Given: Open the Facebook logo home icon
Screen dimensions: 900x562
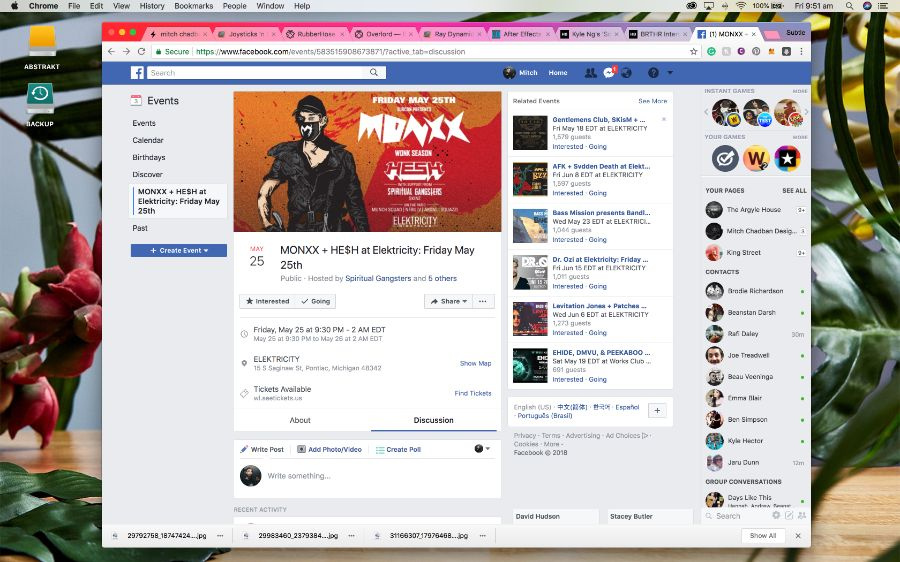Looking at the screenshot, I should coord(137,73).
